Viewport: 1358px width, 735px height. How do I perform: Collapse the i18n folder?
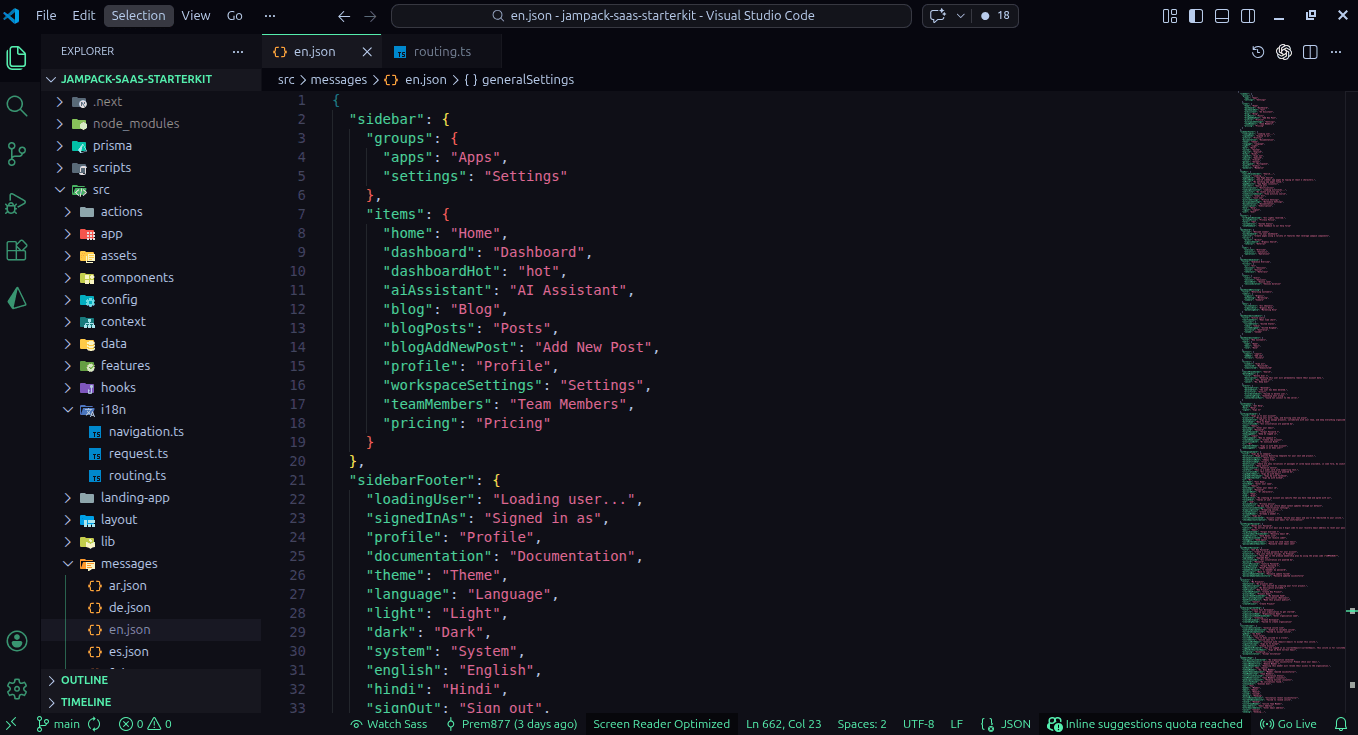click(151, 410)
